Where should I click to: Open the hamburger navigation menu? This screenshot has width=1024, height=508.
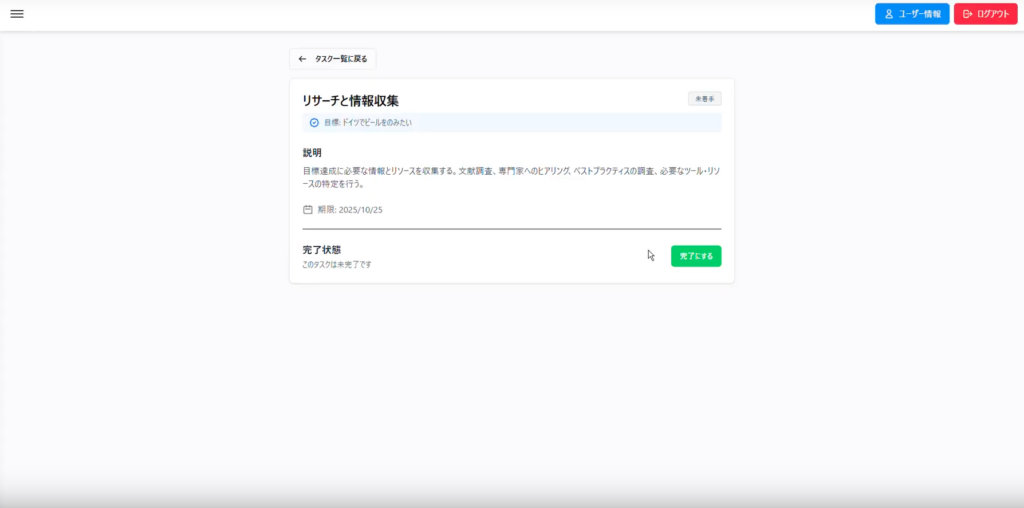pyautogui.click(x=17, y=14)
